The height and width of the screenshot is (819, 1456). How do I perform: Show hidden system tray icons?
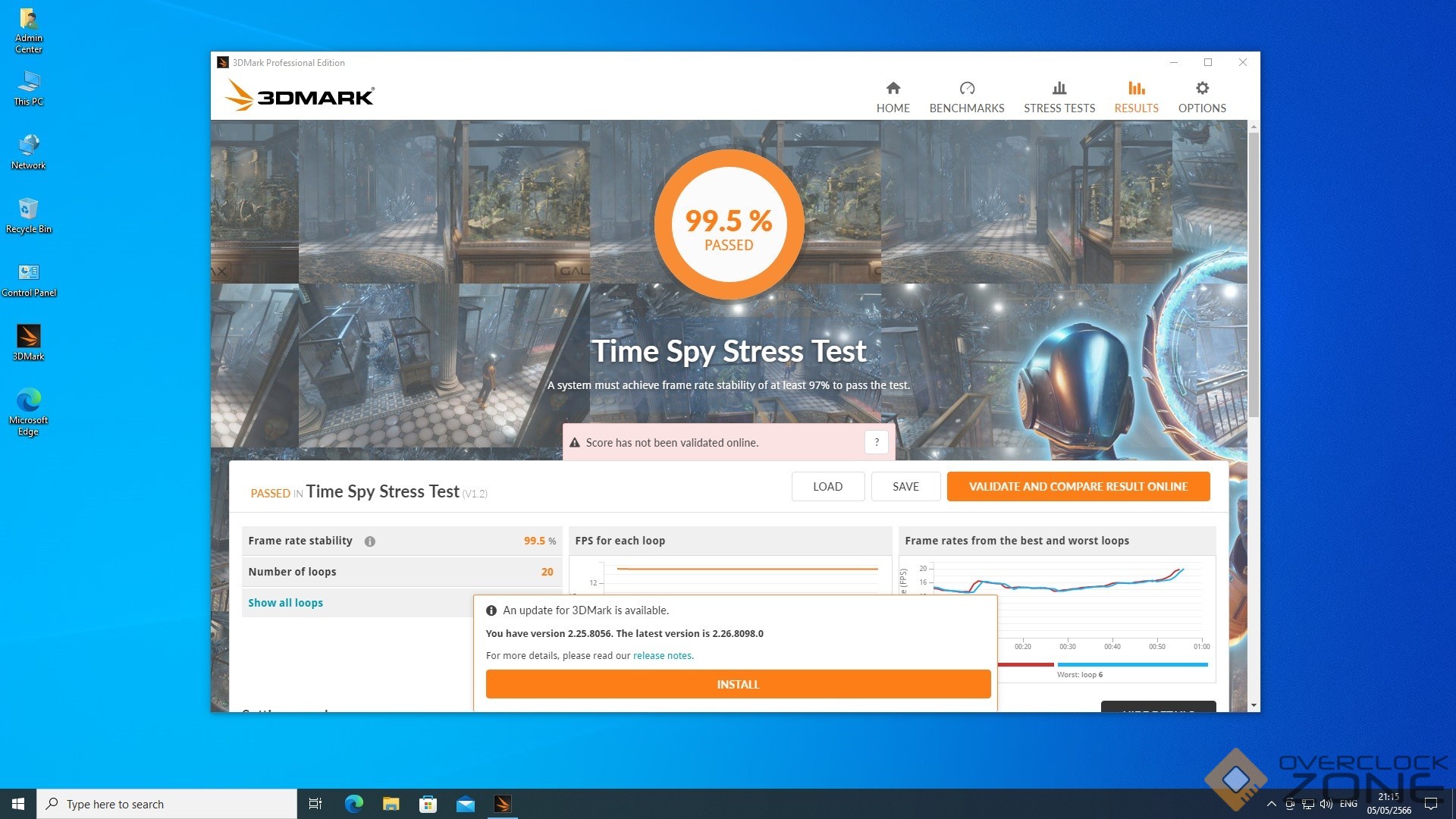point(1271,804)
